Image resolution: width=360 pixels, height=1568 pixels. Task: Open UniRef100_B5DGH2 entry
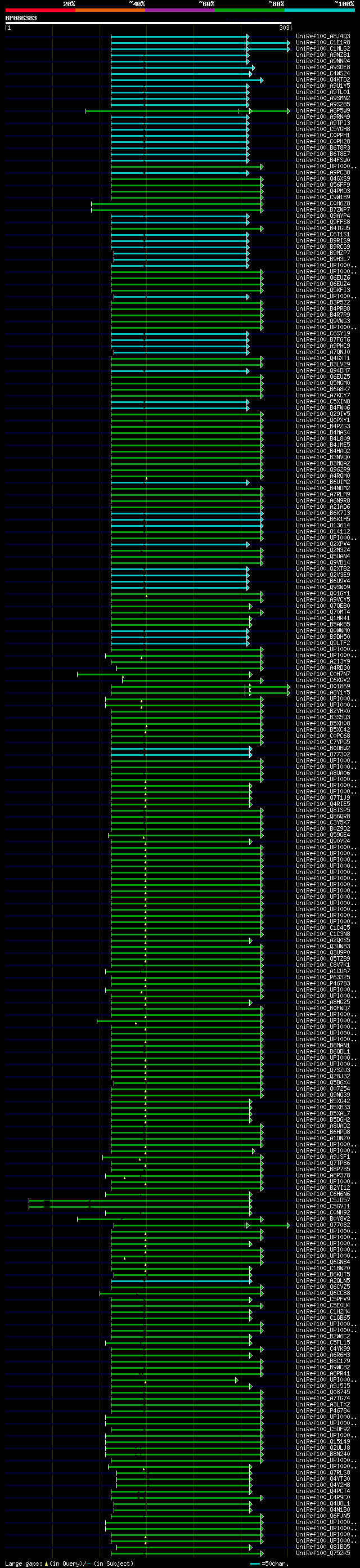tap(323, 1120)
